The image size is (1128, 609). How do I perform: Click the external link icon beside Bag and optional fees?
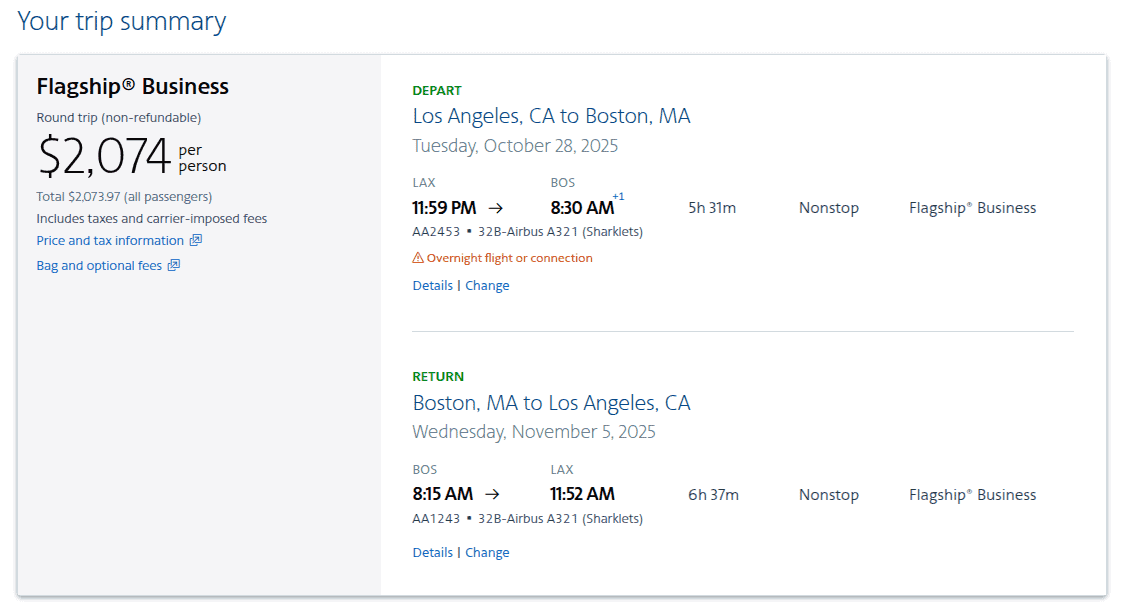coord(174,265)
